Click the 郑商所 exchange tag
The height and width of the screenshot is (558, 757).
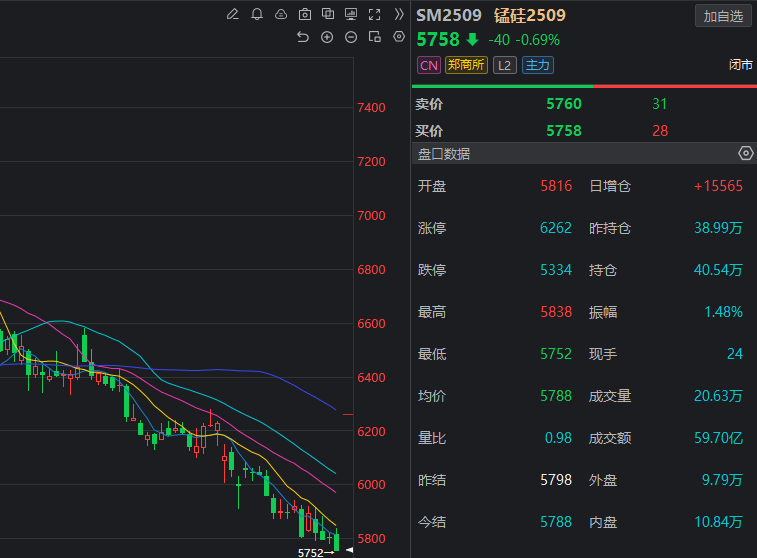pyautogui.click(x=466, y=65)
